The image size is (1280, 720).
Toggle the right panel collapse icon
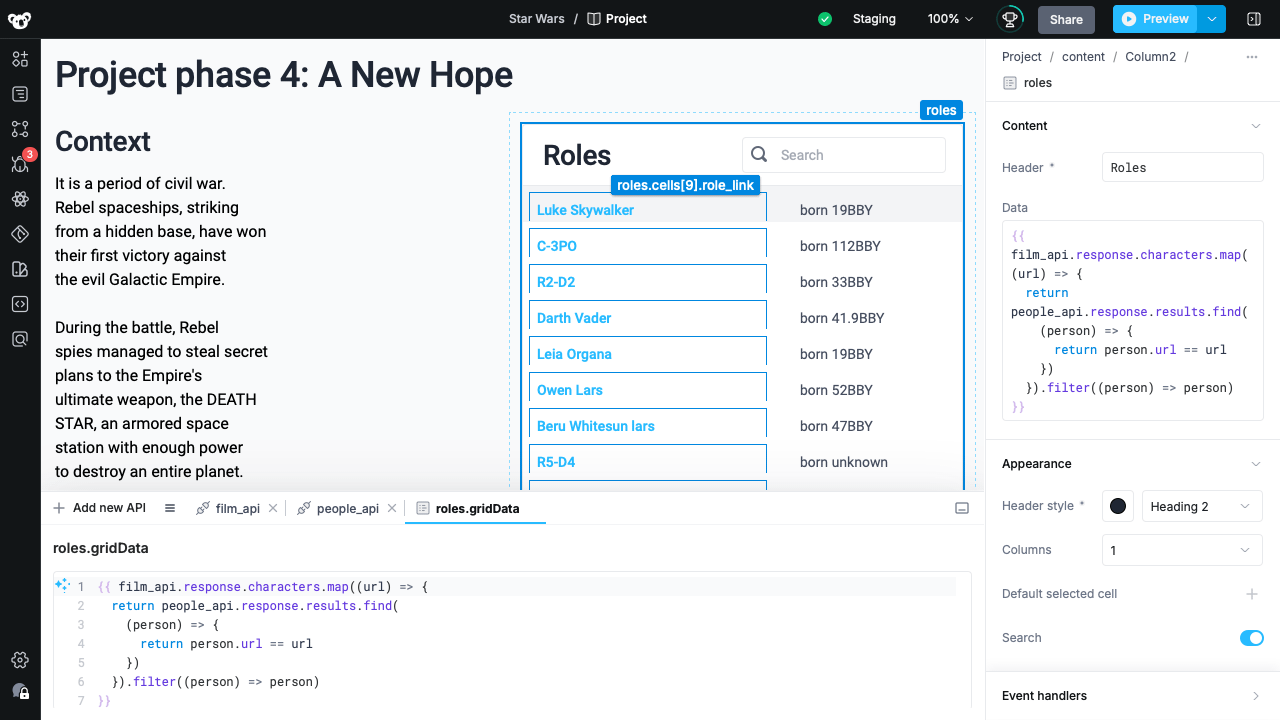1254,19
